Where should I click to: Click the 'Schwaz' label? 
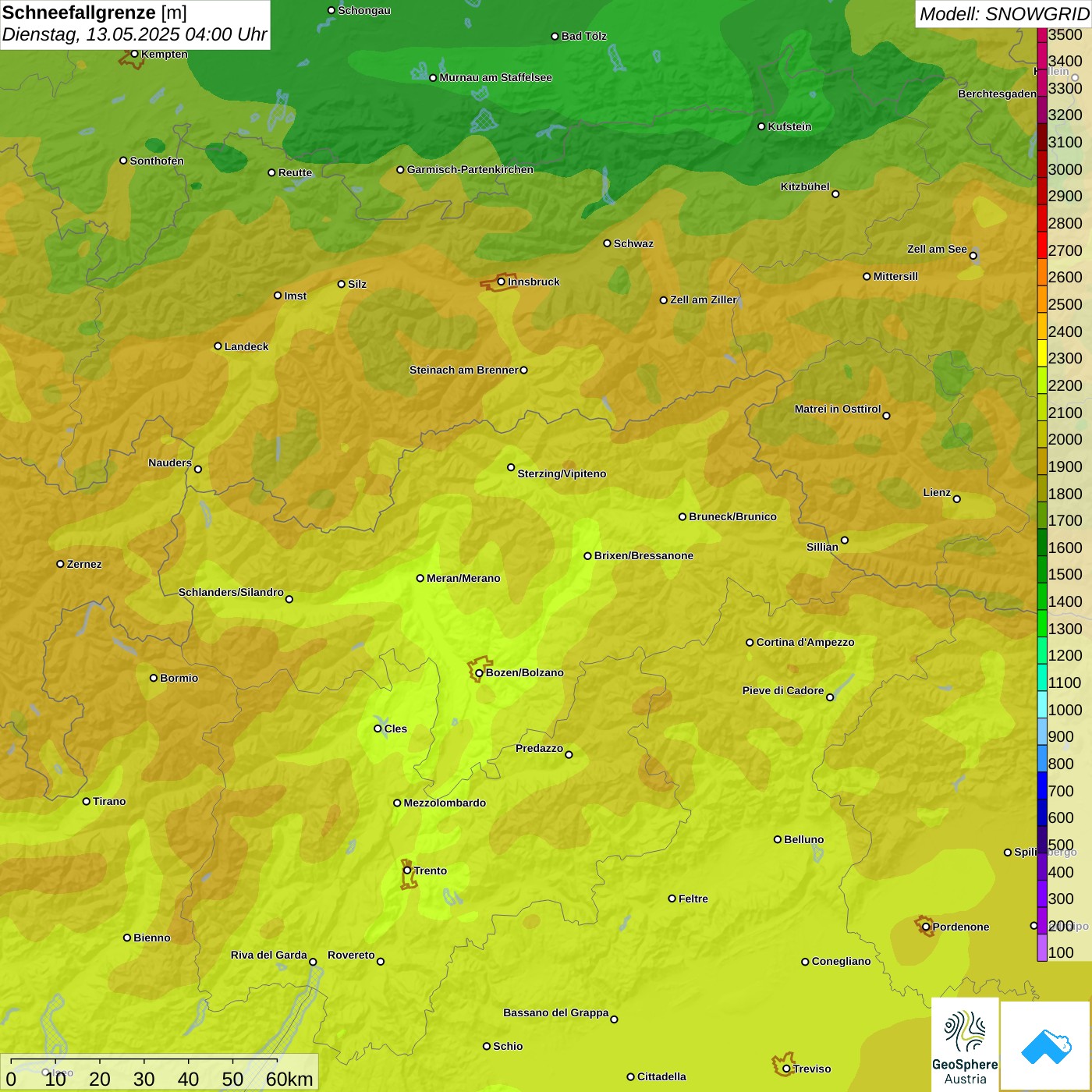tap(633, 243)
